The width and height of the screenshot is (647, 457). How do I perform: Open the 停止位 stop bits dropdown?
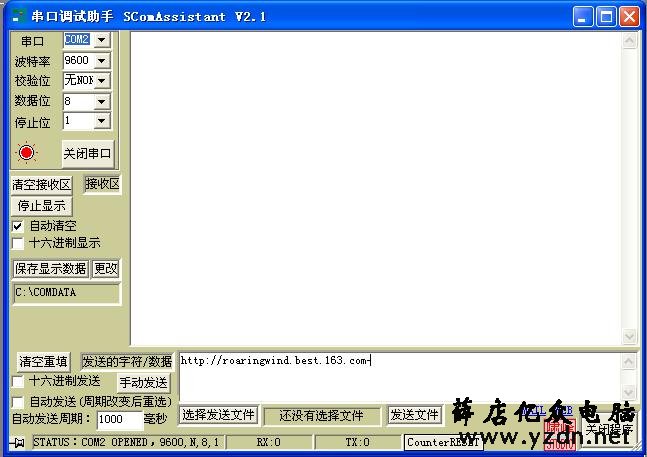102,121
